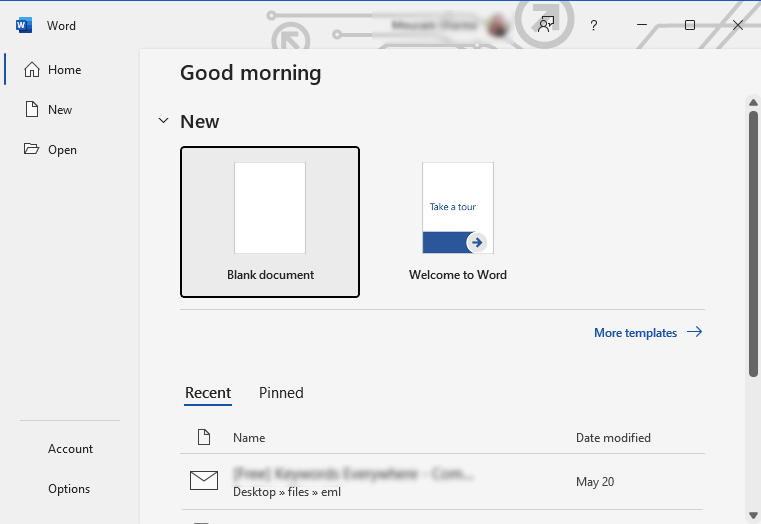Click the New document page icon
The height and width of the screenshot is (524, 761).
click(x=32, y=109)
